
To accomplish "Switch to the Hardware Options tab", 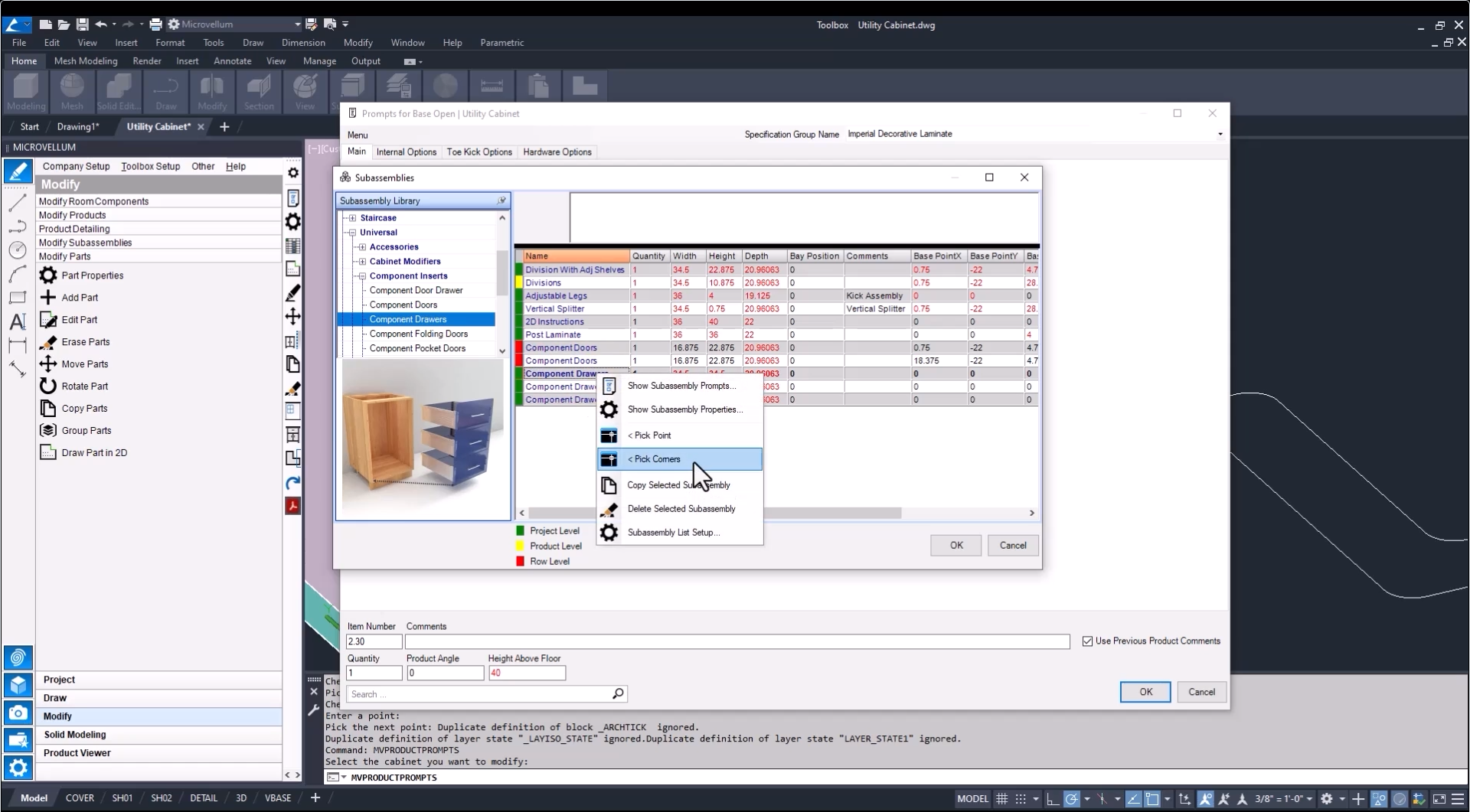I will coord(557,152).
